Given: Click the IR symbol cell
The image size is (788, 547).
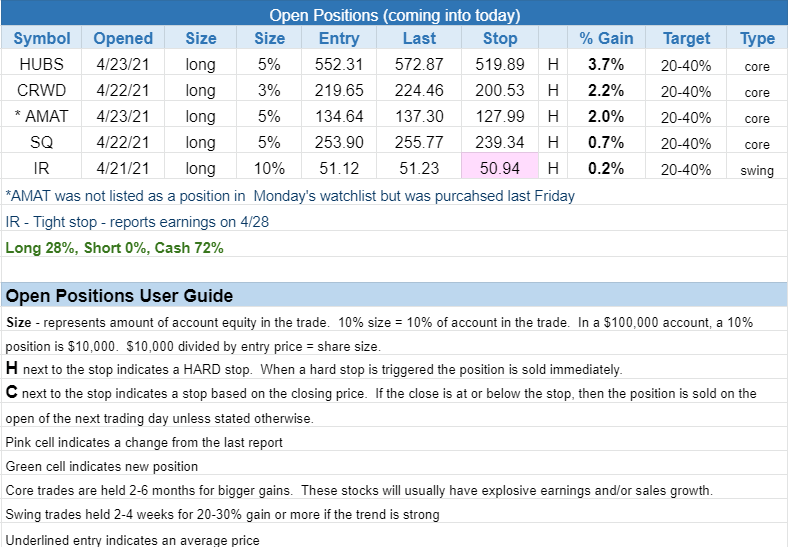Looking at the screenshot, I should (41, 168).
